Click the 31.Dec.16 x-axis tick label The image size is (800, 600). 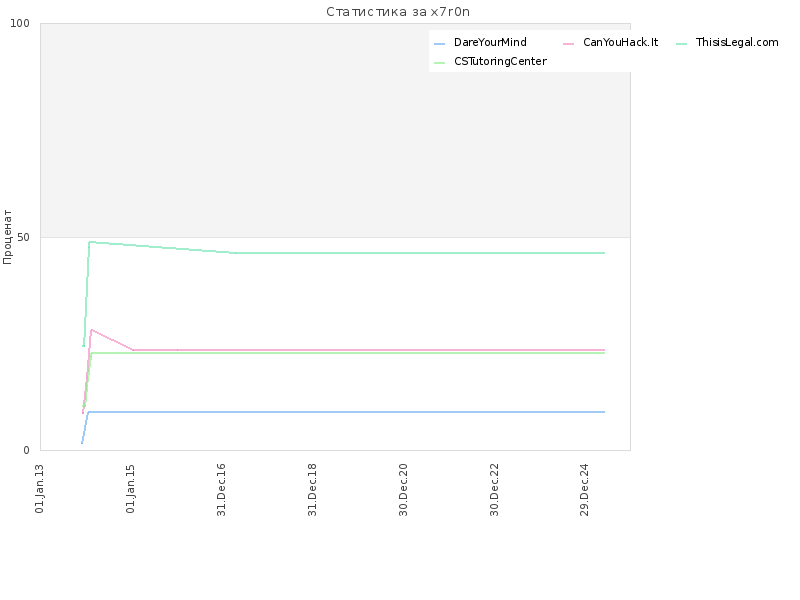221,490
